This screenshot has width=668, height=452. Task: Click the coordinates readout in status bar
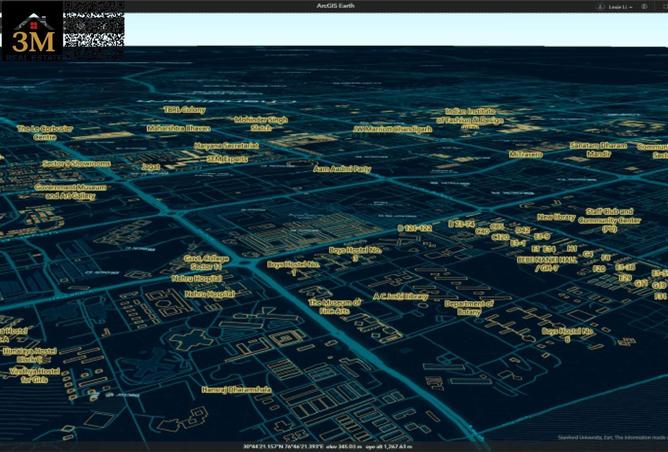[x=291, y=446]
